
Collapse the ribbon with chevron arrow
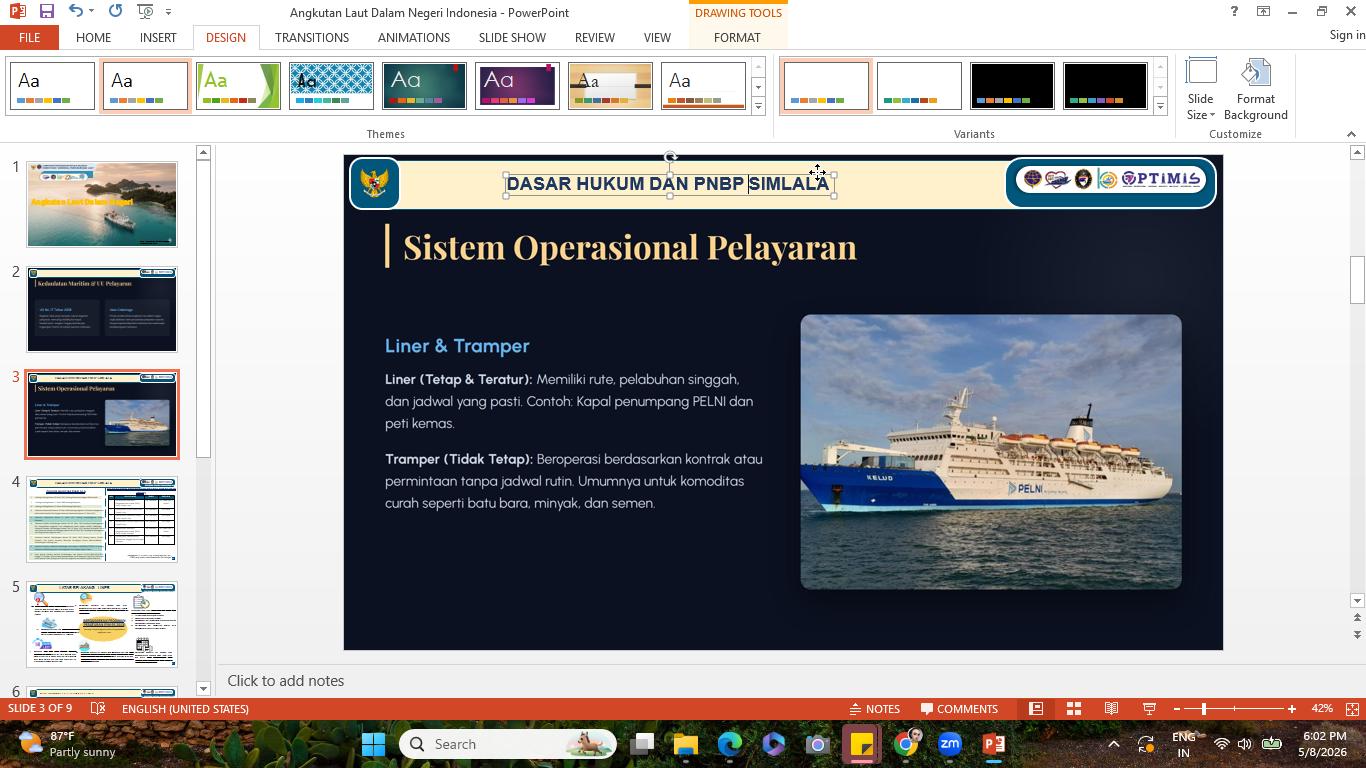tap(1351, 134)
